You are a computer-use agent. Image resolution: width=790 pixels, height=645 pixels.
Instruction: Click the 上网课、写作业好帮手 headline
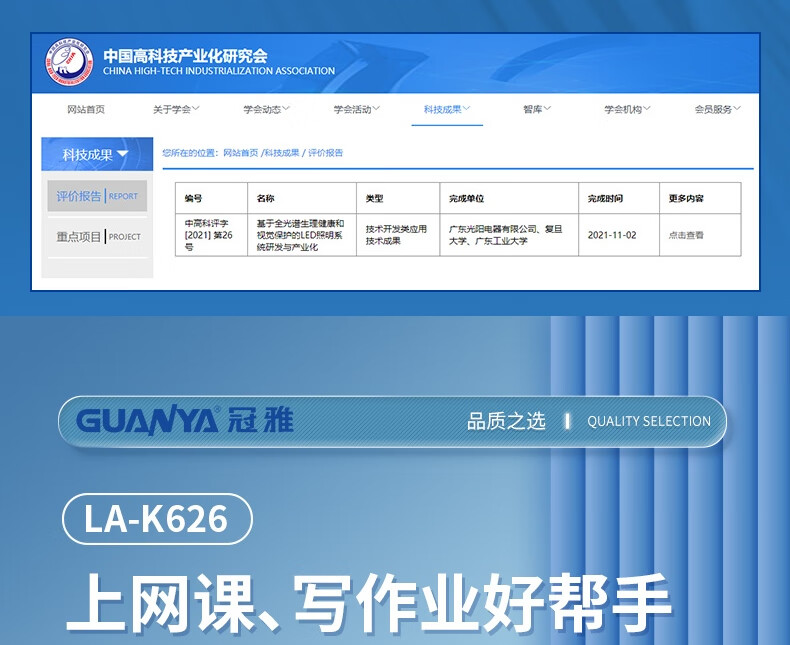tap(369, 603)
